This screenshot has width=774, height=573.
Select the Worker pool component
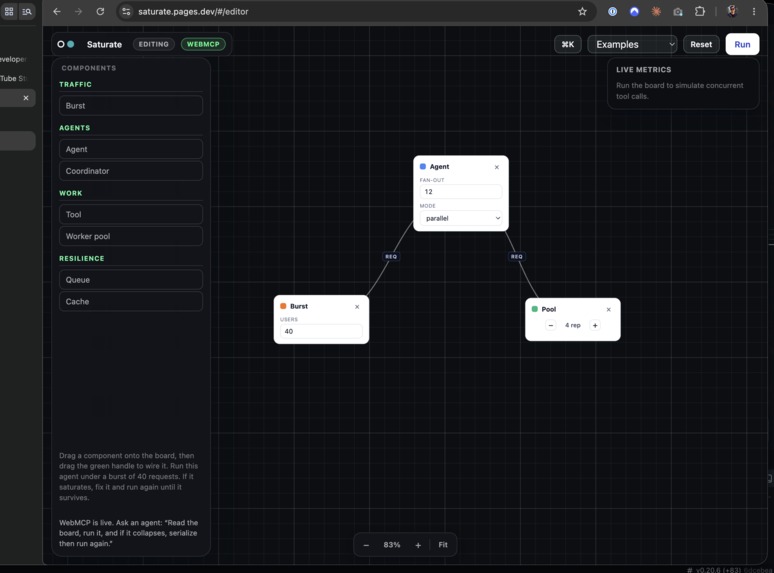click(131, 236)
